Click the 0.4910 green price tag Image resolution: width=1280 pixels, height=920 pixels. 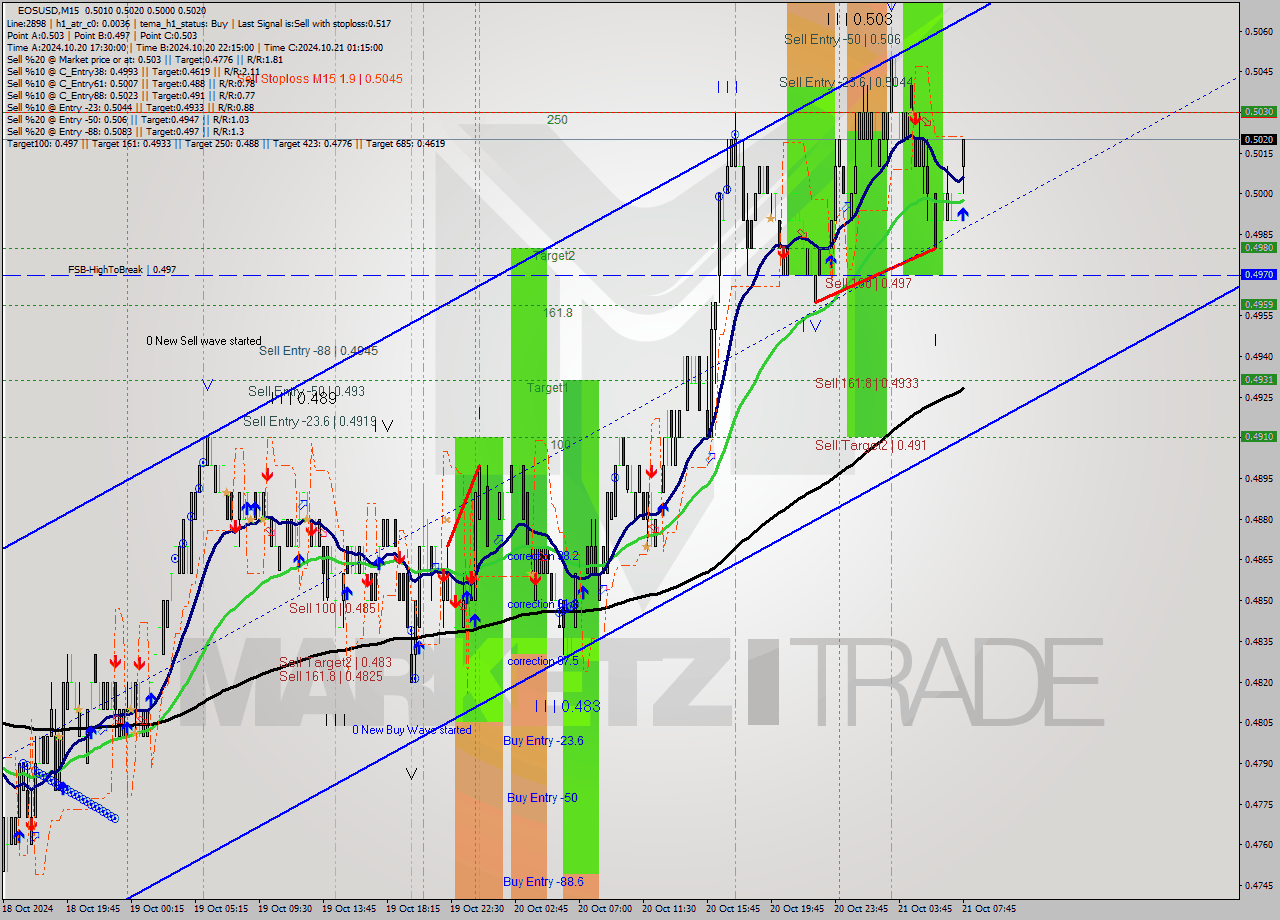coord(1257,436)
